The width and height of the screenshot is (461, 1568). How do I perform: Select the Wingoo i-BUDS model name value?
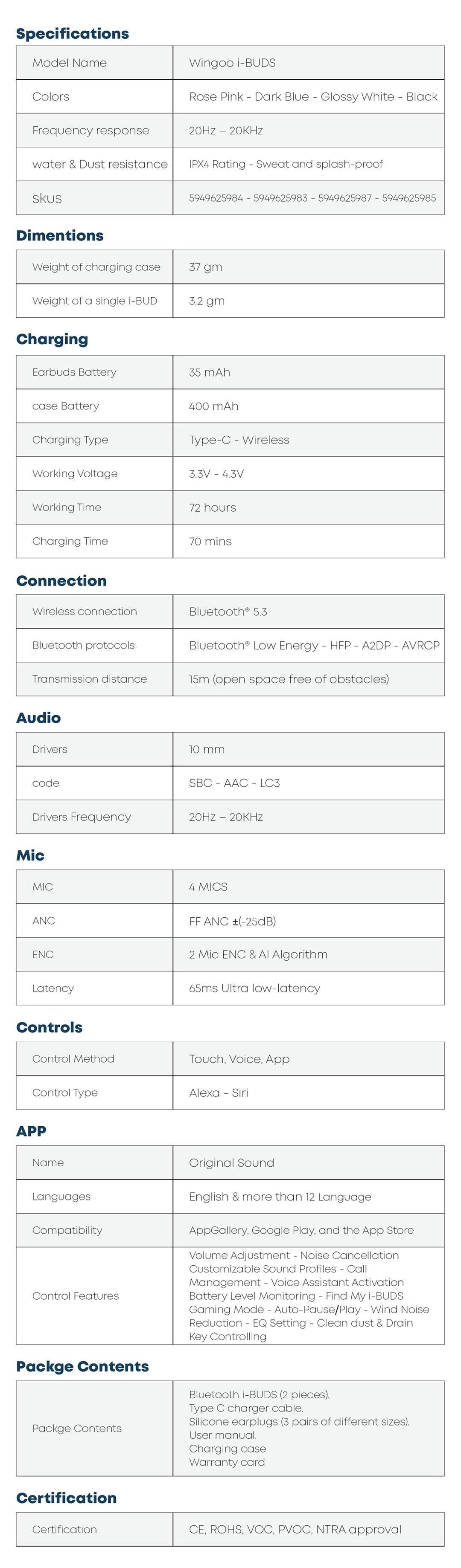tap(232, 63)
